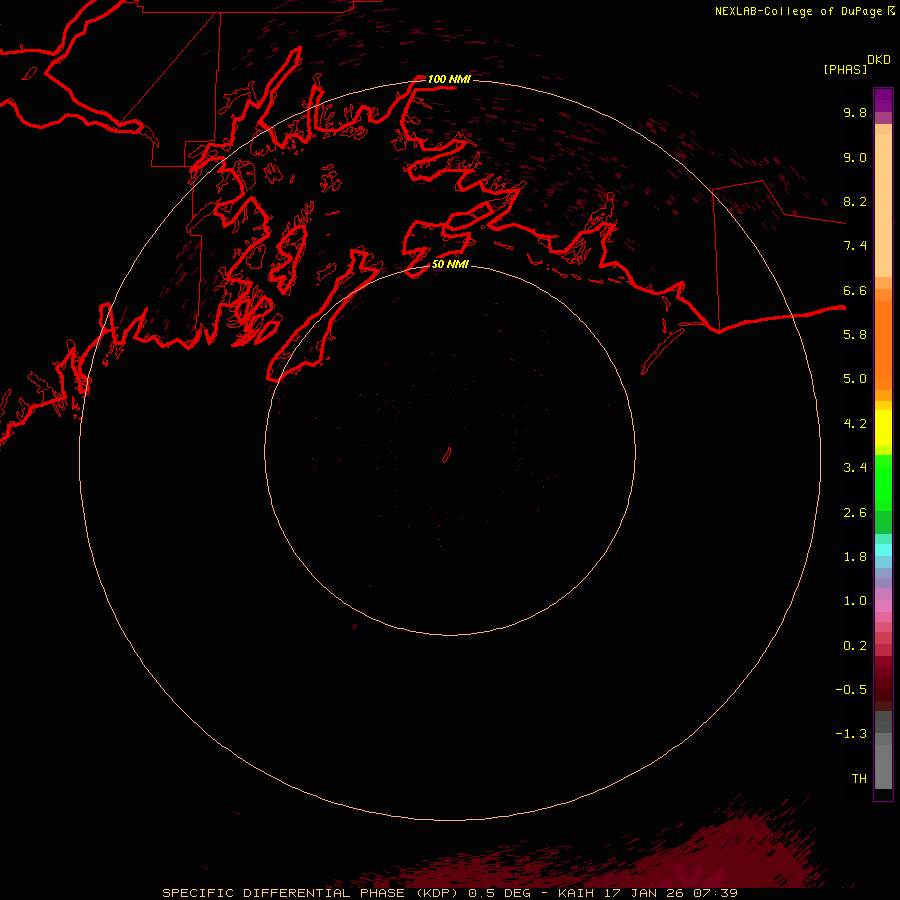Viewport: 900px width, 900px height.
Task: Click the 4.2 value on the color scale
Action: pyautogui.click(x=855, y=424)
